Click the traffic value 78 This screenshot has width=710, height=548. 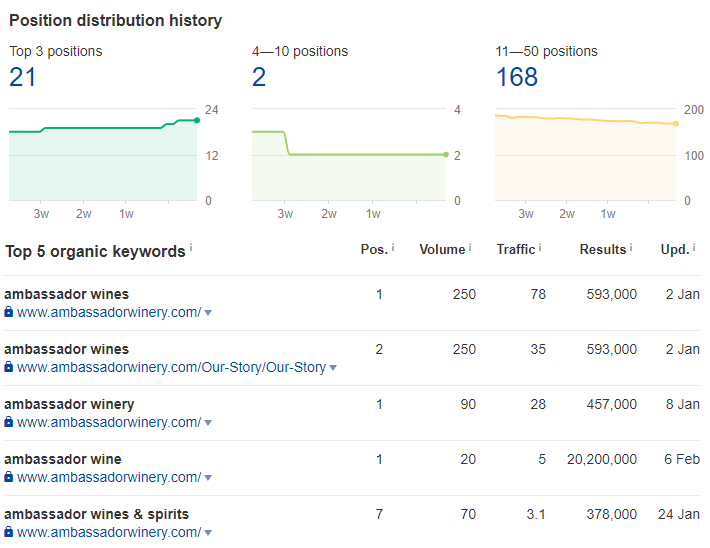[538, 294]
